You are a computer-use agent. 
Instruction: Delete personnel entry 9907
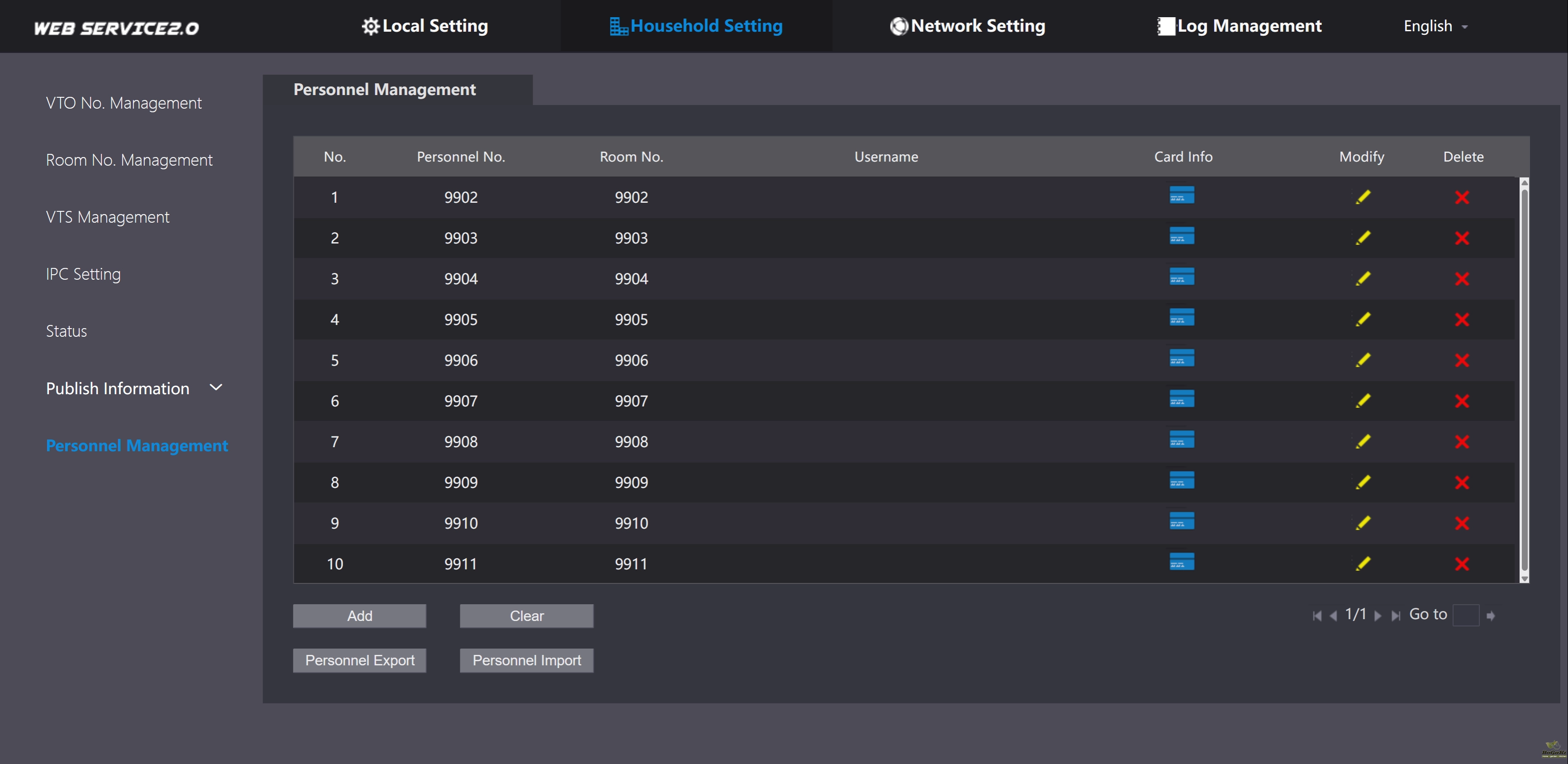[1462, 401]
